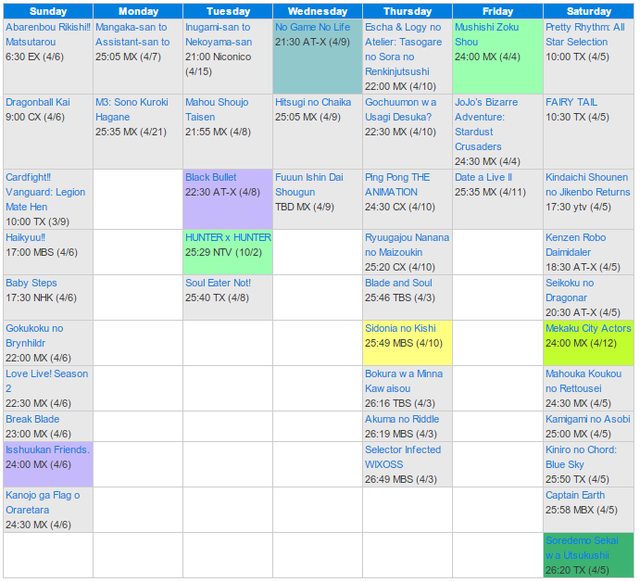Viewport: 640px width, 582px height.
Task: Open Ping Pong THE ANIMATION link
Action: [x=397, y=185]
